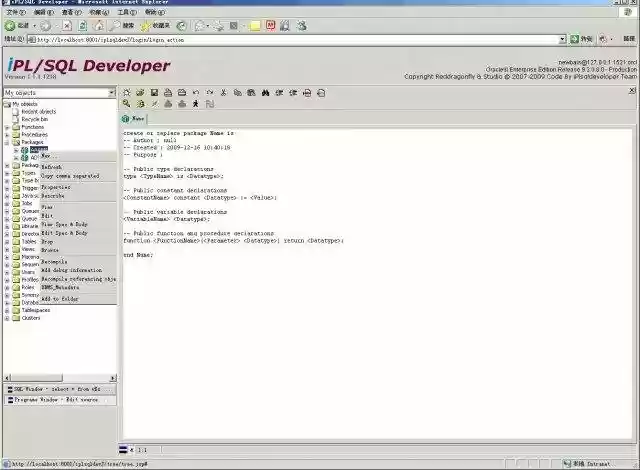The image size is (640, 470).
Task: Click the IE Stop icon
Action: coord(67,26)
